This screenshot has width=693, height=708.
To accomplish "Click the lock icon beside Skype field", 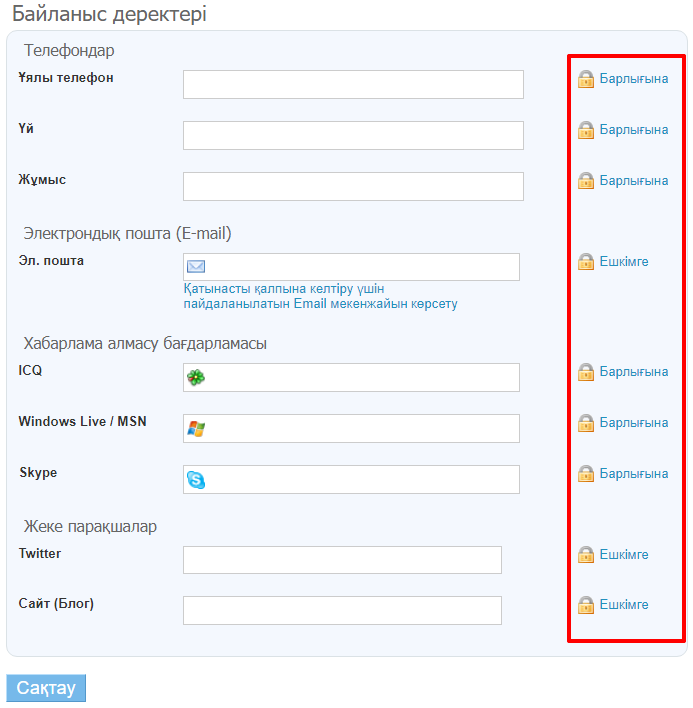I will 586,474.
